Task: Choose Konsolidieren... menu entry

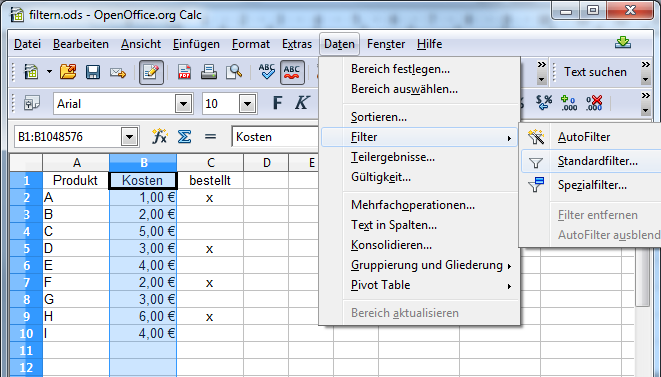Action: pos(419,245)
